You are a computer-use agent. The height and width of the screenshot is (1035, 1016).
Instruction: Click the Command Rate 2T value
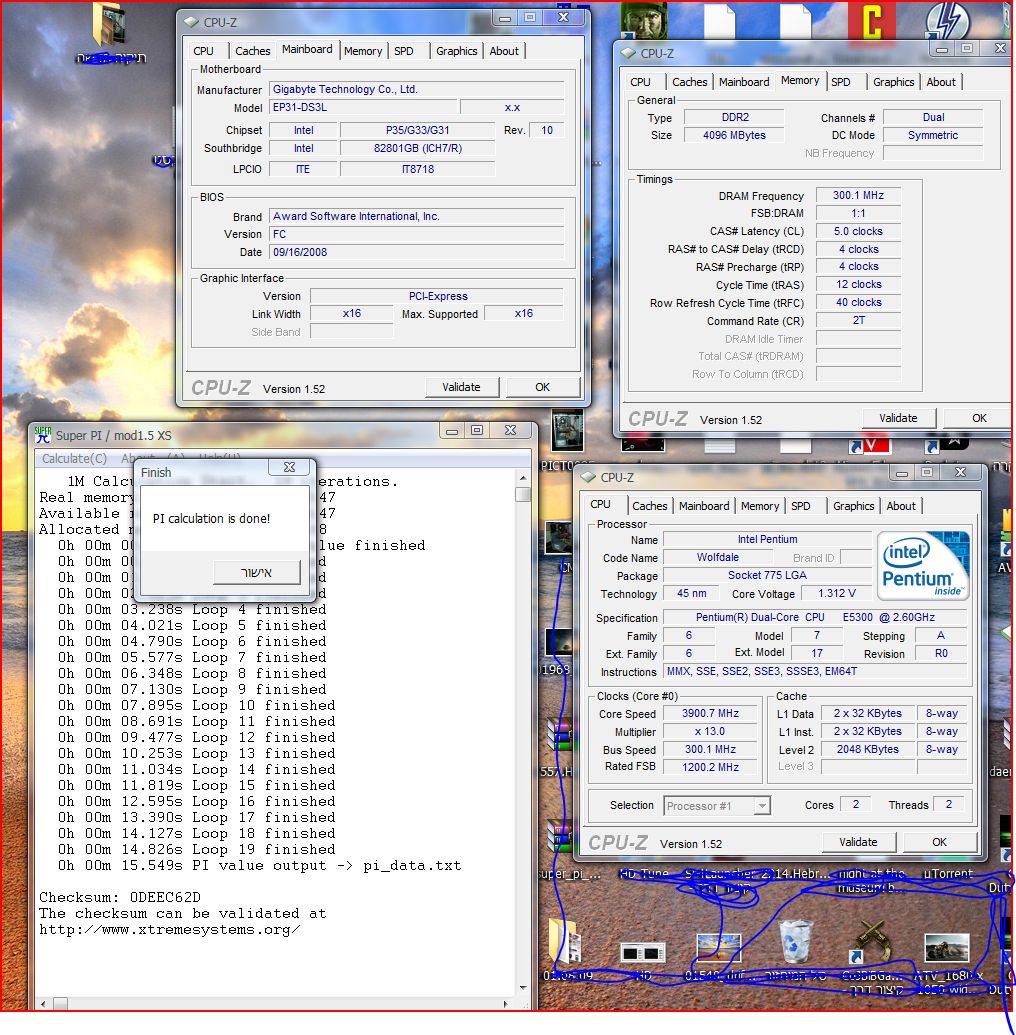(858, 320)
